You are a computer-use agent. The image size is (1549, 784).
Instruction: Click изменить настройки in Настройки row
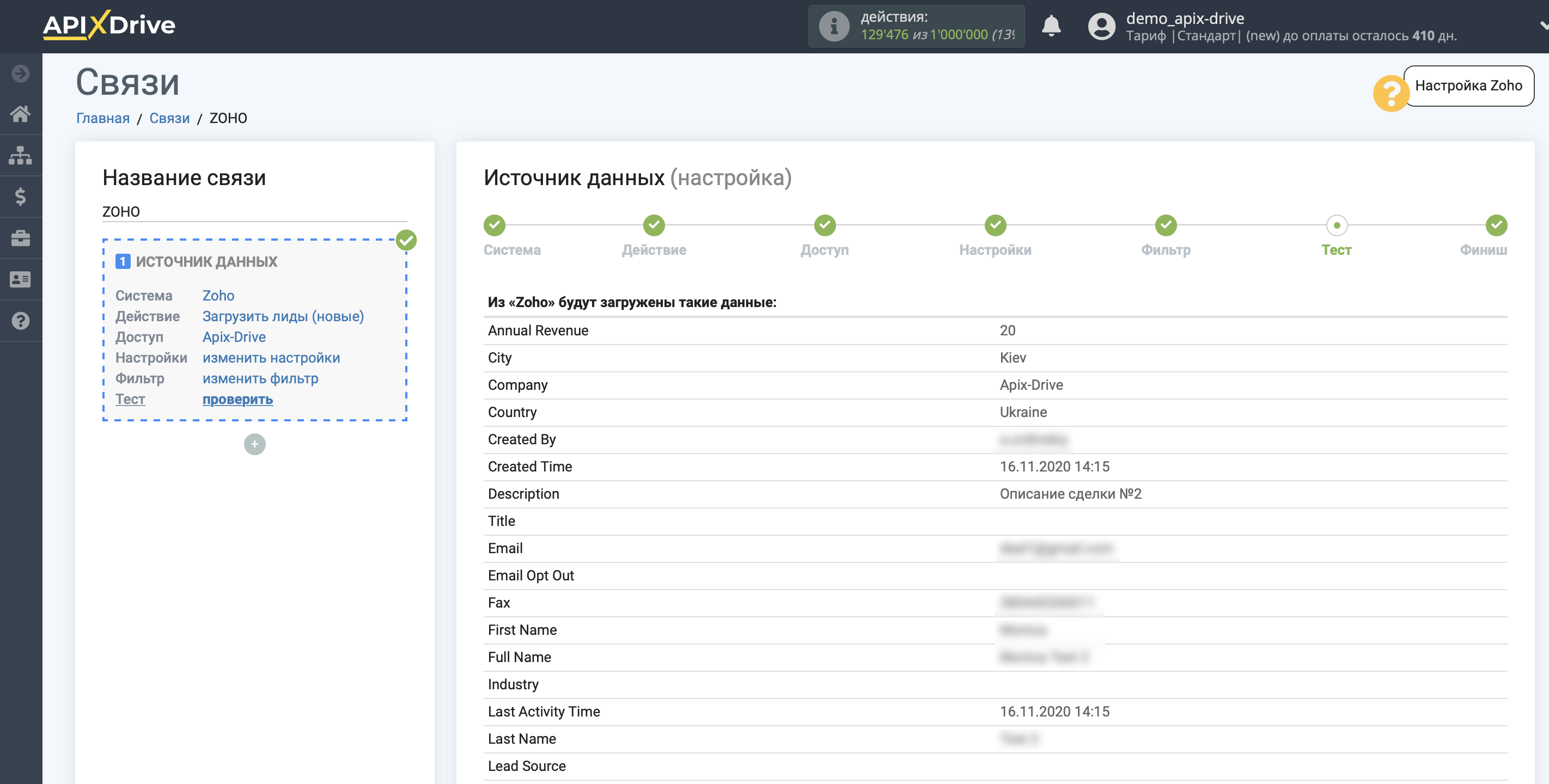point(270,357)
